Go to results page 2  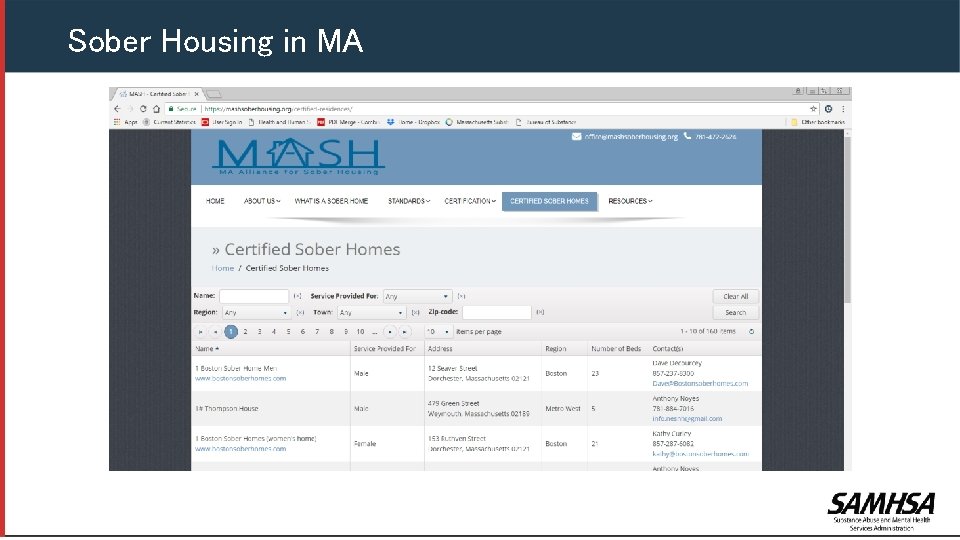point(246,332)
